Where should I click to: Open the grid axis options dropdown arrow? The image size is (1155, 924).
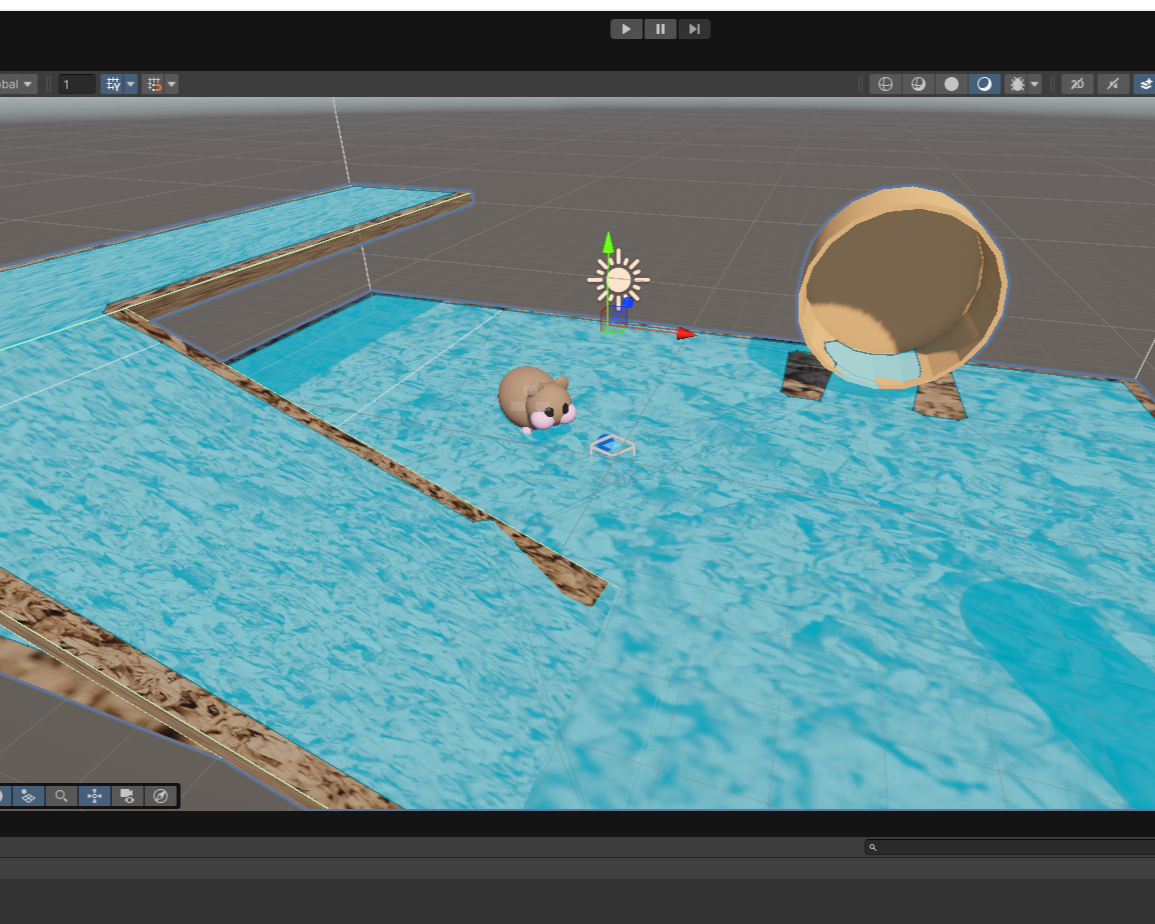[131, 85]
